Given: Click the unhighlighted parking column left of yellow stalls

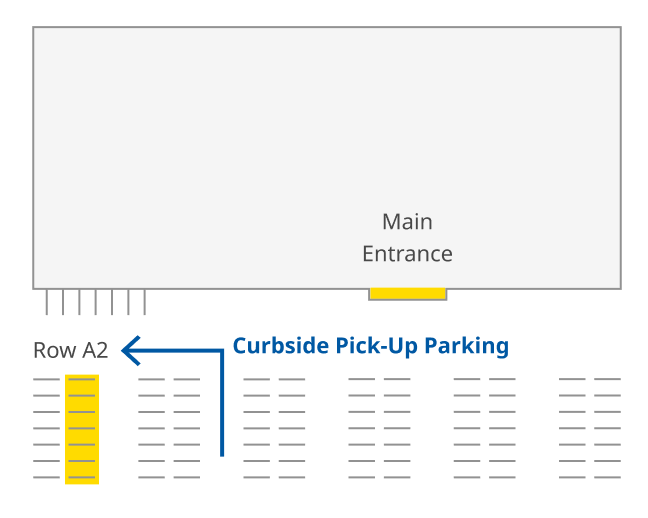Looking at the screenshot, I should coord(47,429).
